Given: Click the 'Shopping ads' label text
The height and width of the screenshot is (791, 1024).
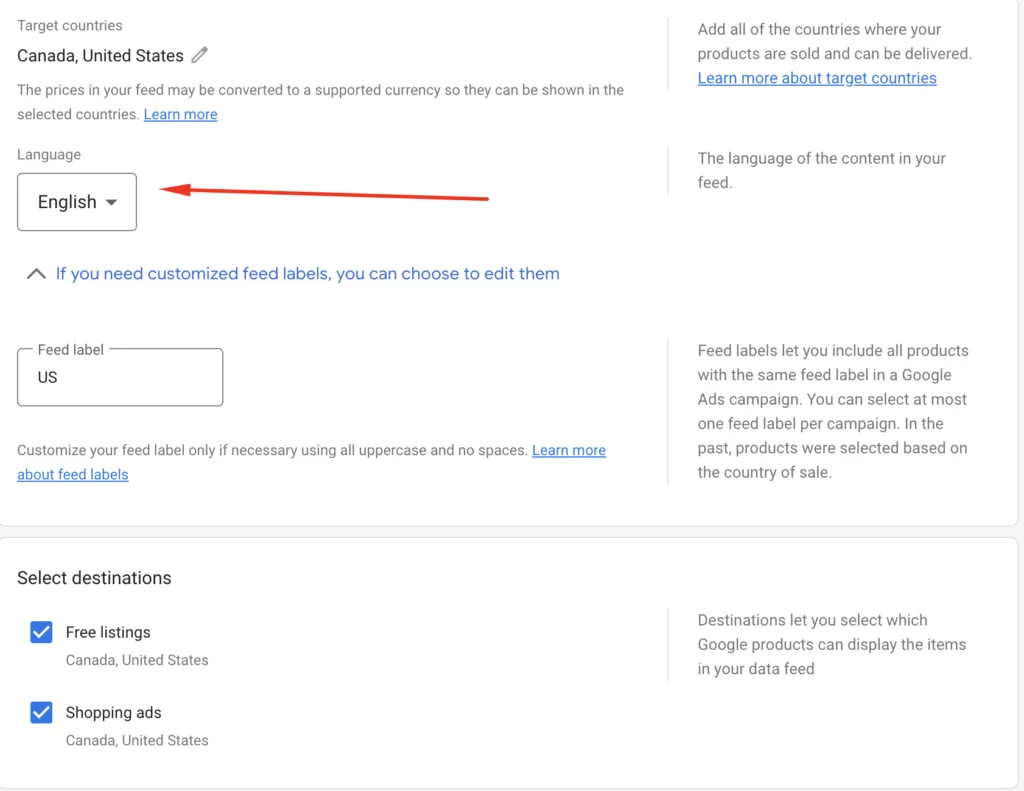Looking at the screenshot, I should (114, 713).
